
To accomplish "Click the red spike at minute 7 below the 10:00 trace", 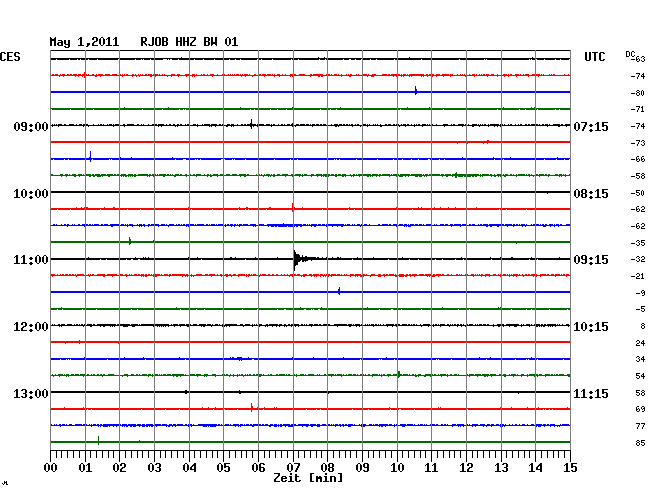I will [293, 208].
